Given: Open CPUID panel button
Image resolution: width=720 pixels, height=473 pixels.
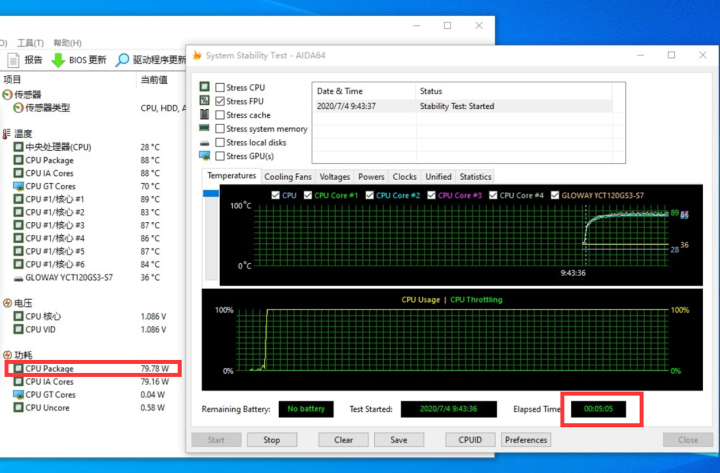Looking at the screenshot, I should pos(470,440).
